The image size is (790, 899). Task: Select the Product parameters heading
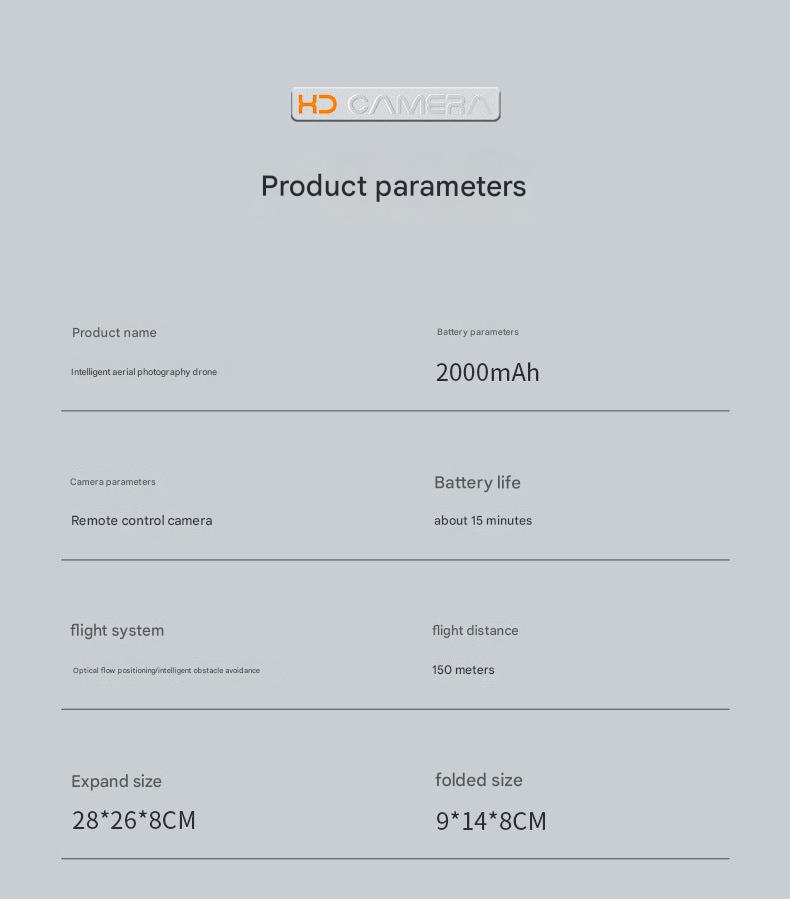click(x=393, y=186)
